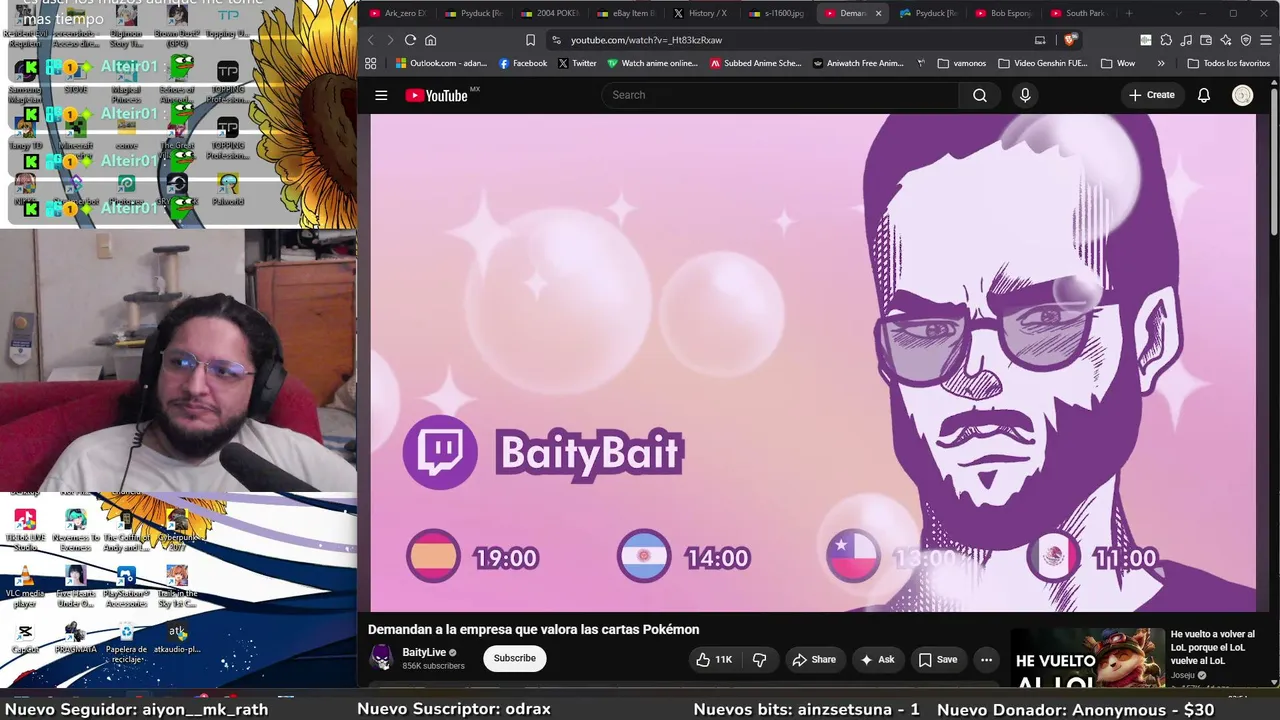The image size is (1280, 720).
Task: Start voice search with the microphone icon
Action: click(1024, 95)
